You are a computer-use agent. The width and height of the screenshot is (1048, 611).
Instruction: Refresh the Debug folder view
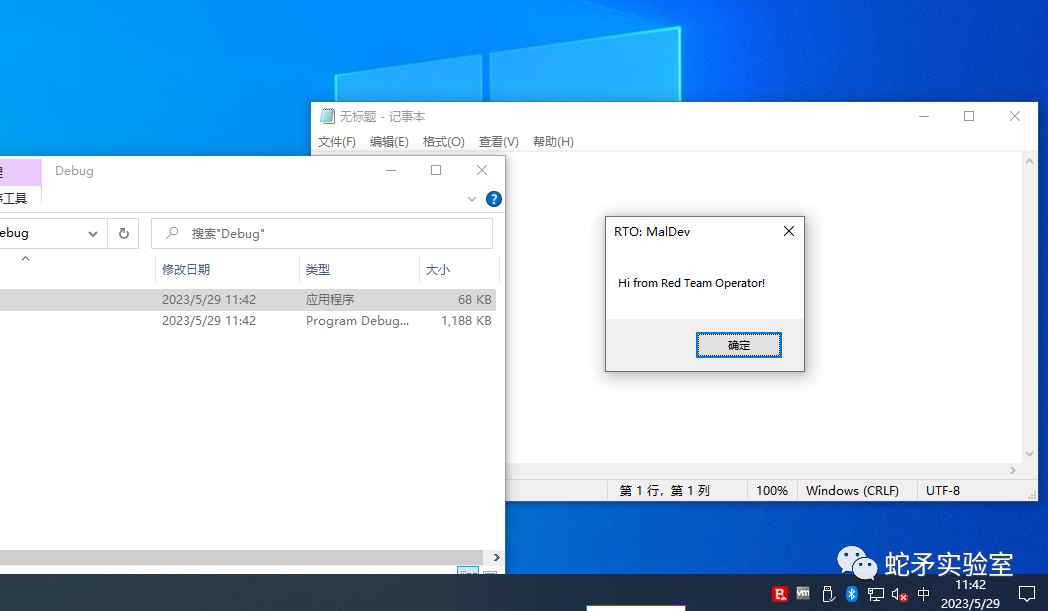[123, 233]
